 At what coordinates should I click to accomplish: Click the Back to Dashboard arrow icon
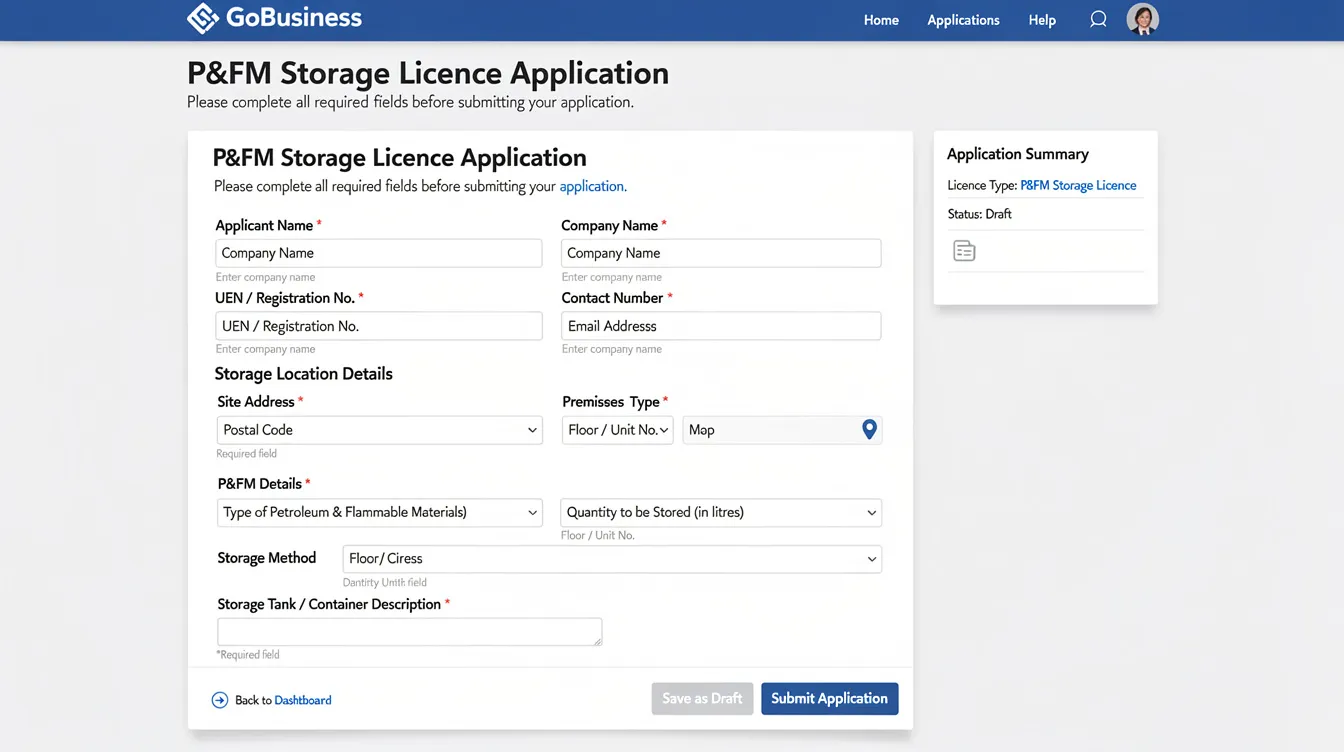point(220,700)
